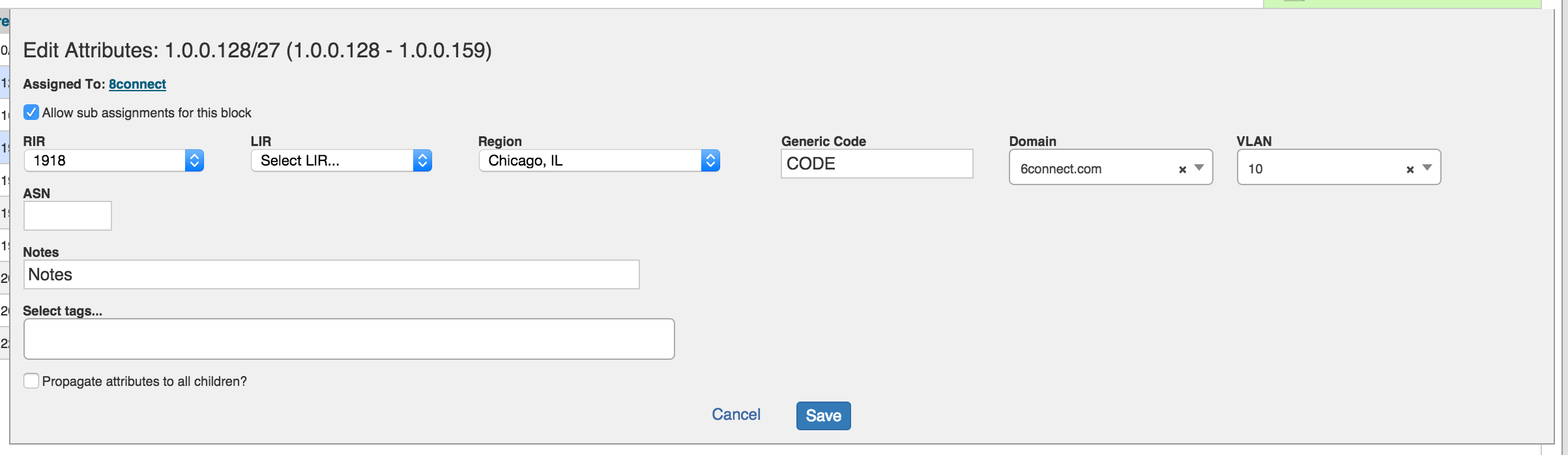
Task: Enable Propagate attributes to all children
Action: coord(31,381)
